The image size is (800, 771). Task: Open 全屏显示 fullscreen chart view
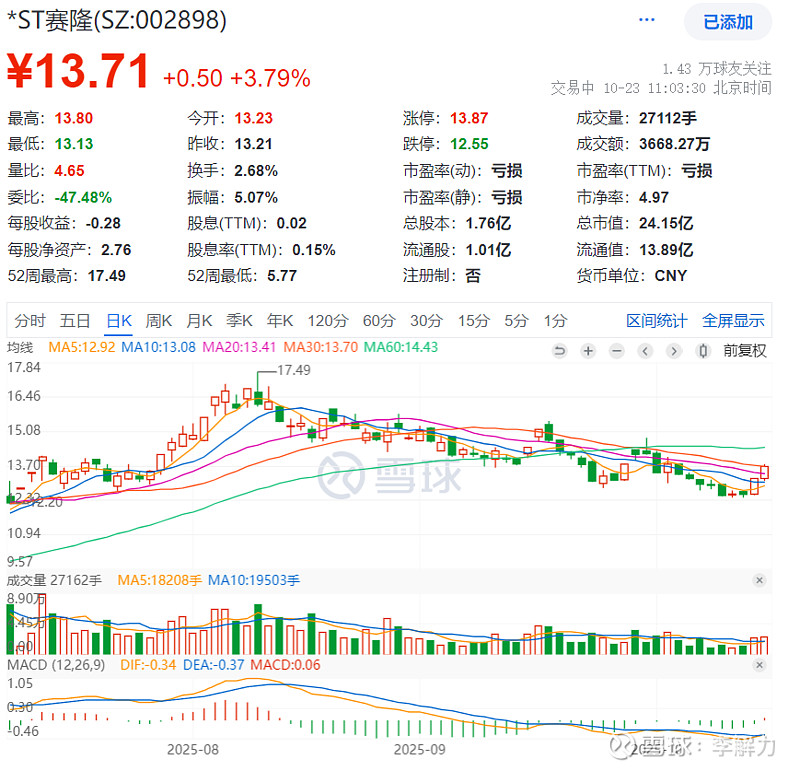pyautogui.click(x=733, y=321)
